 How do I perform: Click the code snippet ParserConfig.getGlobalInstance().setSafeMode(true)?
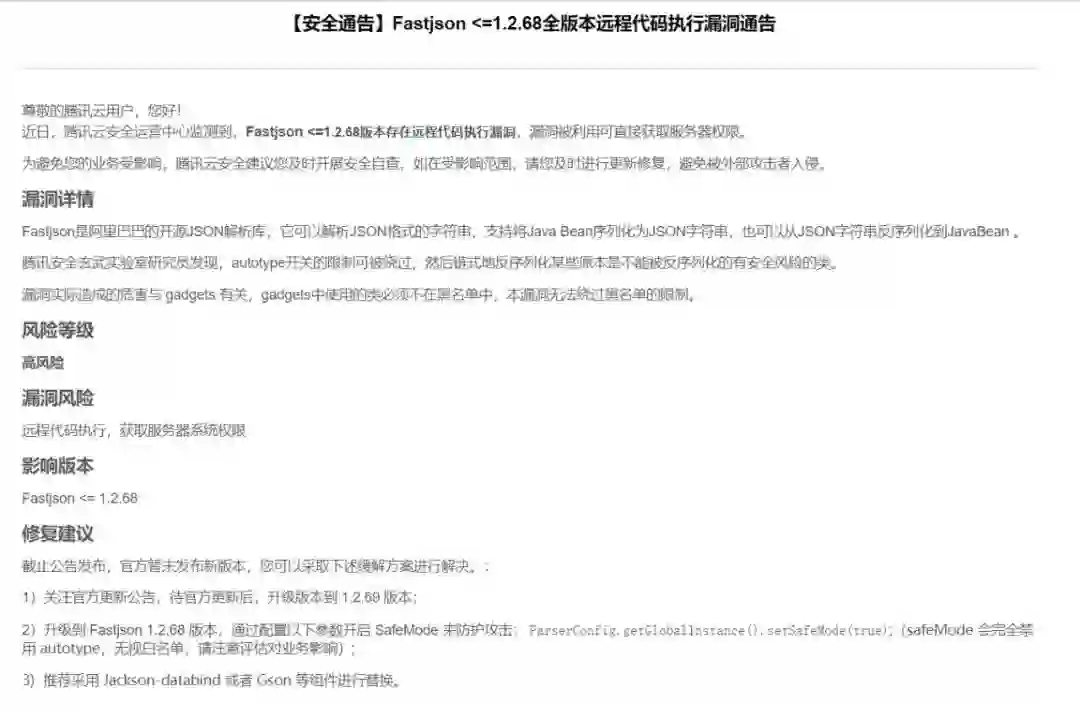click(x=710, y=630)
